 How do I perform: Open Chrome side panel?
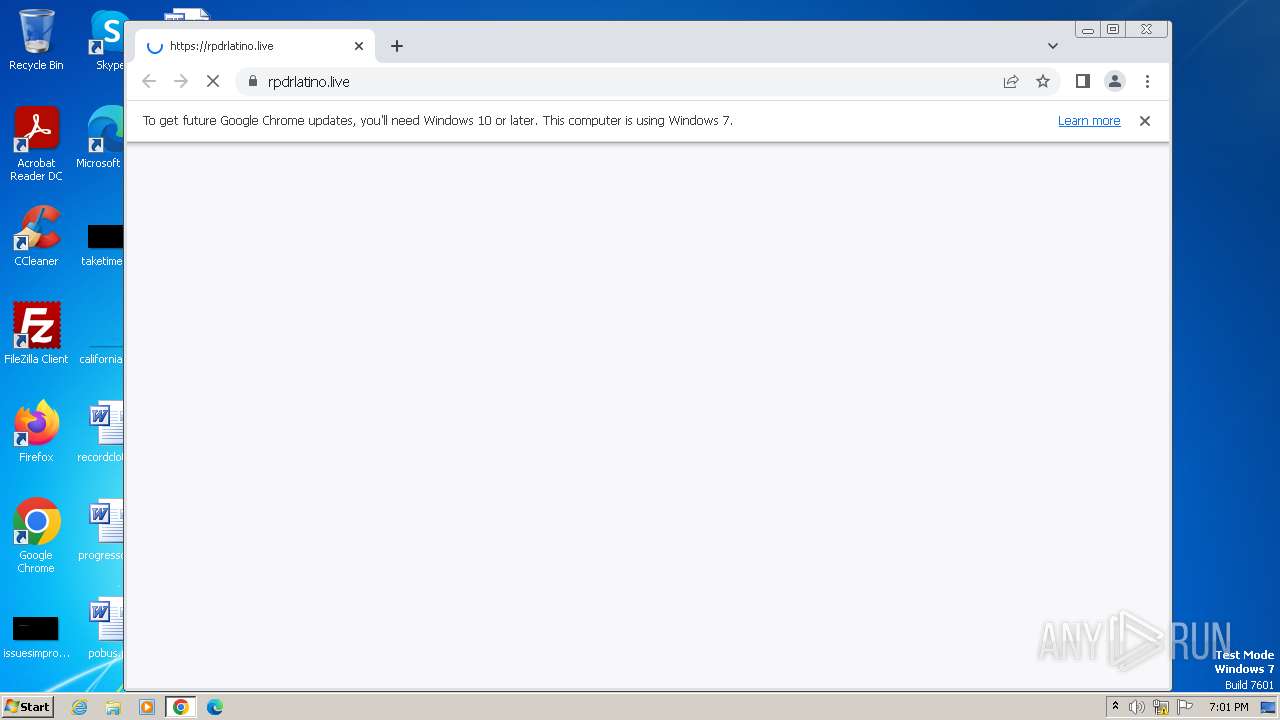click(1083, 82)
